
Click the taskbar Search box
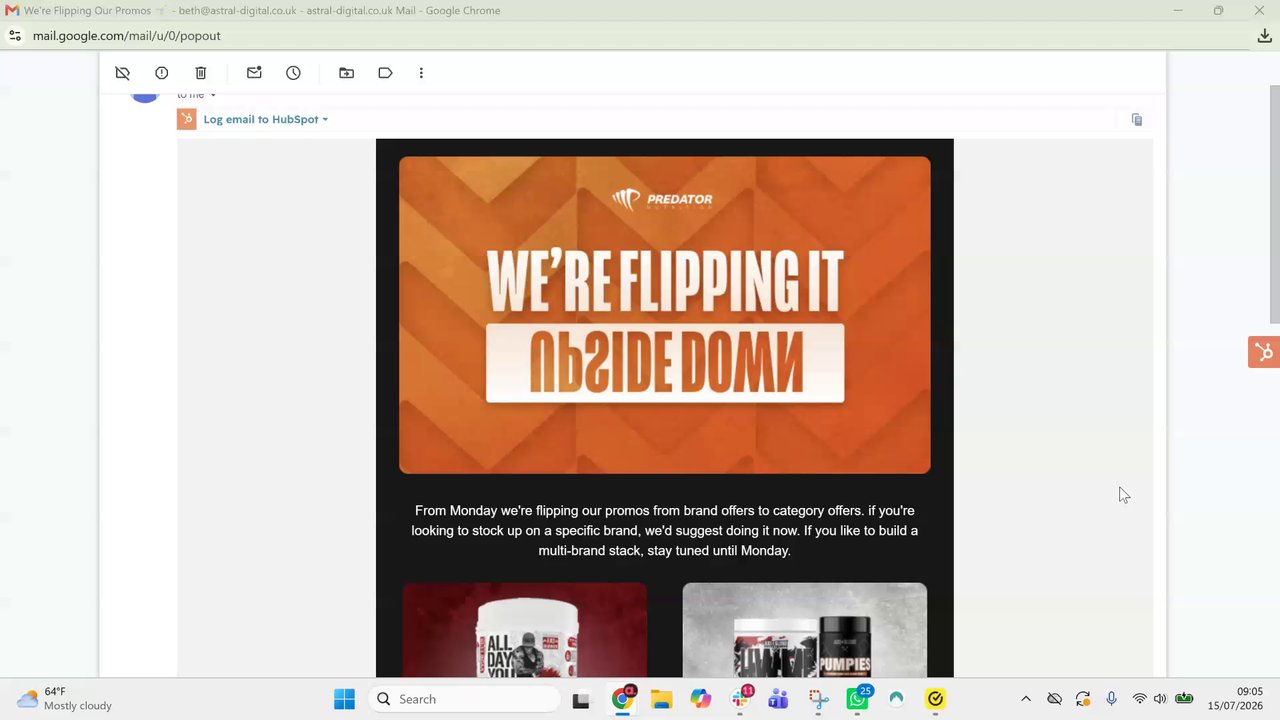462,699
